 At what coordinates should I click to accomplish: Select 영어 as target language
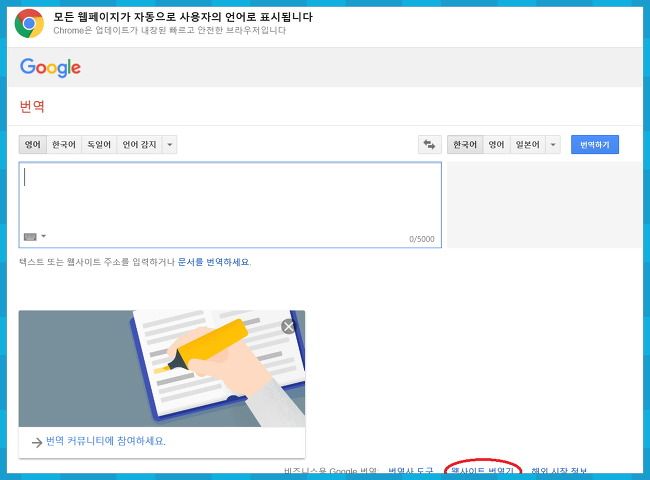click(496, 145)
